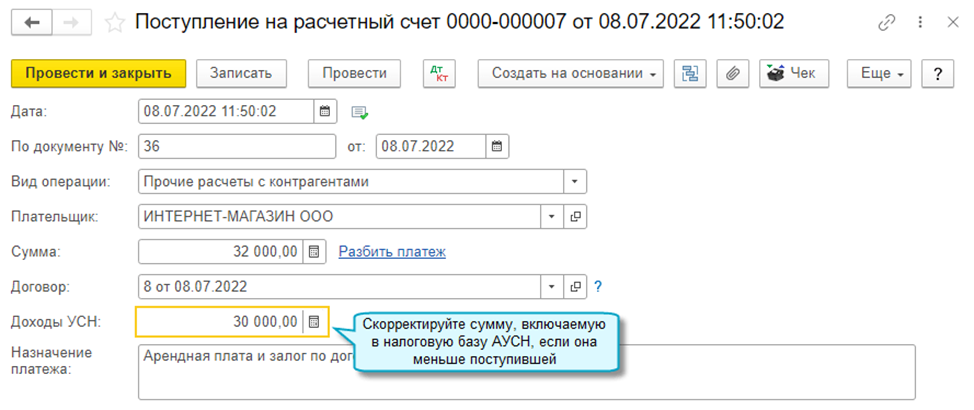Click the Записать button

(x=241, y=73)
